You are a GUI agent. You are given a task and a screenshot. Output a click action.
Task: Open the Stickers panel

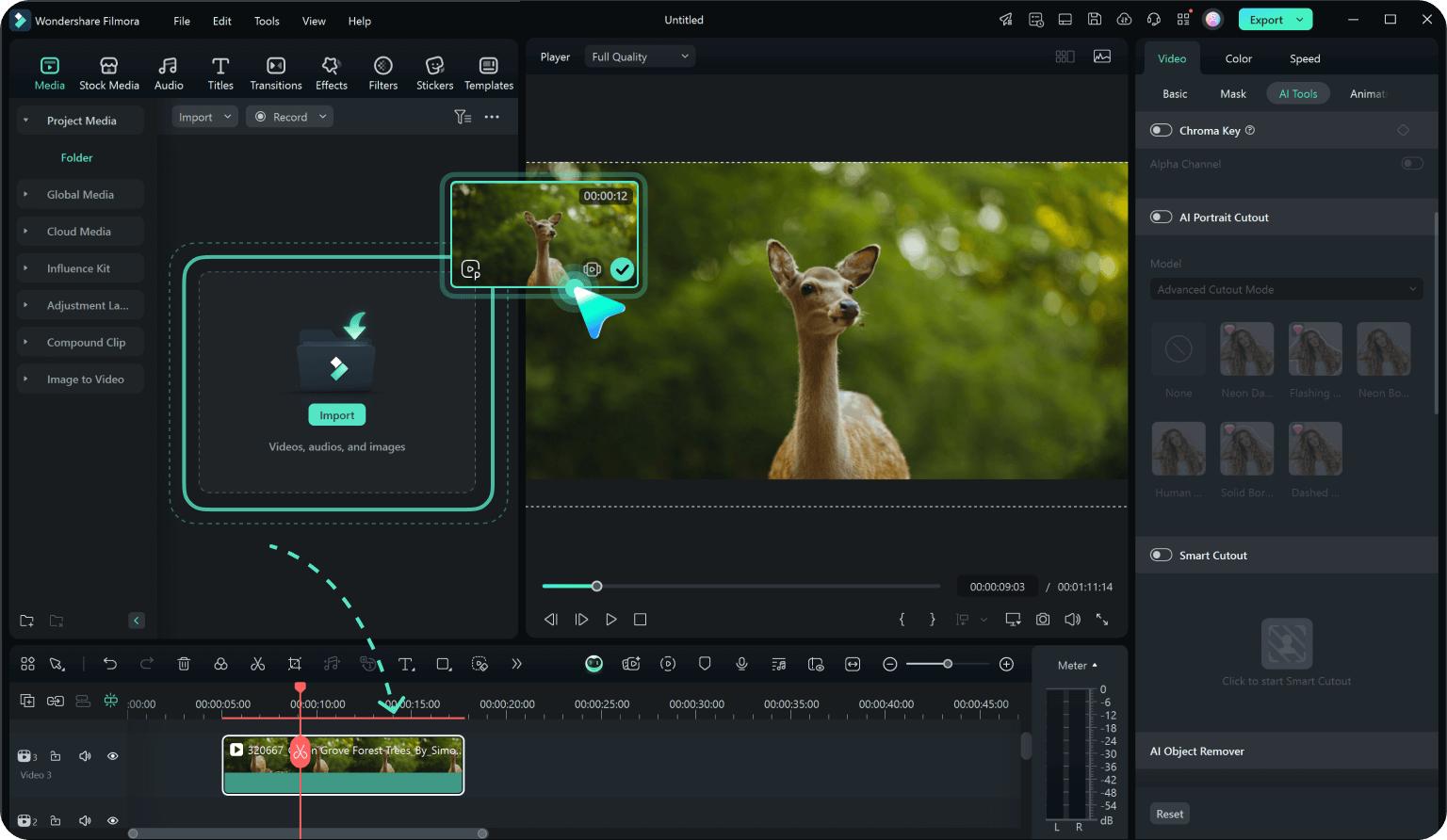tap(434, 73)
